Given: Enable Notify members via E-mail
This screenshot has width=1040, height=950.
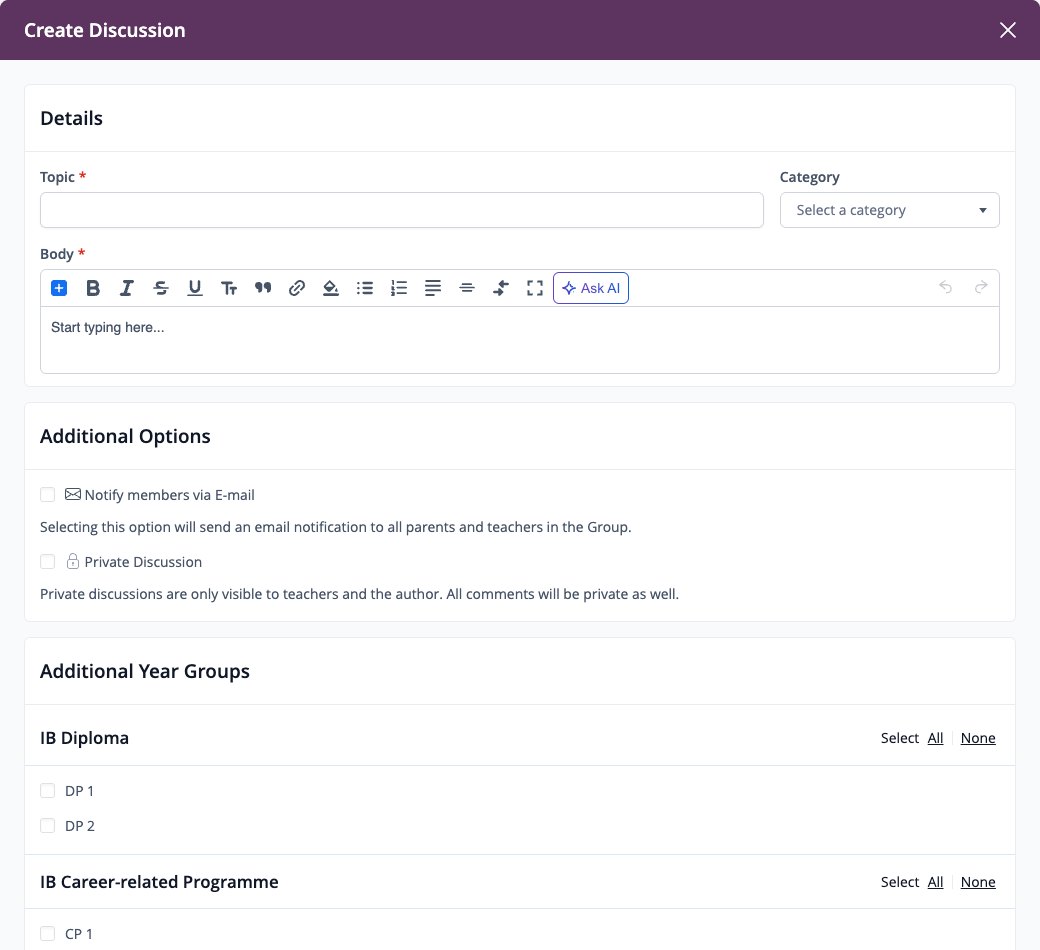Looking at the screenshot, I should coord(48,495).
